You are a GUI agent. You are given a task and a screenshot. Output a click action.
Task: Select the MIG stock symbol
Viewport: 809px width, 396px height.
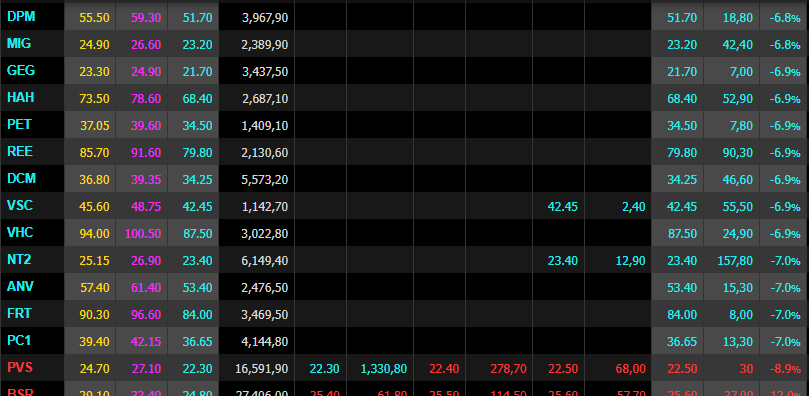[x=19, y=44]
